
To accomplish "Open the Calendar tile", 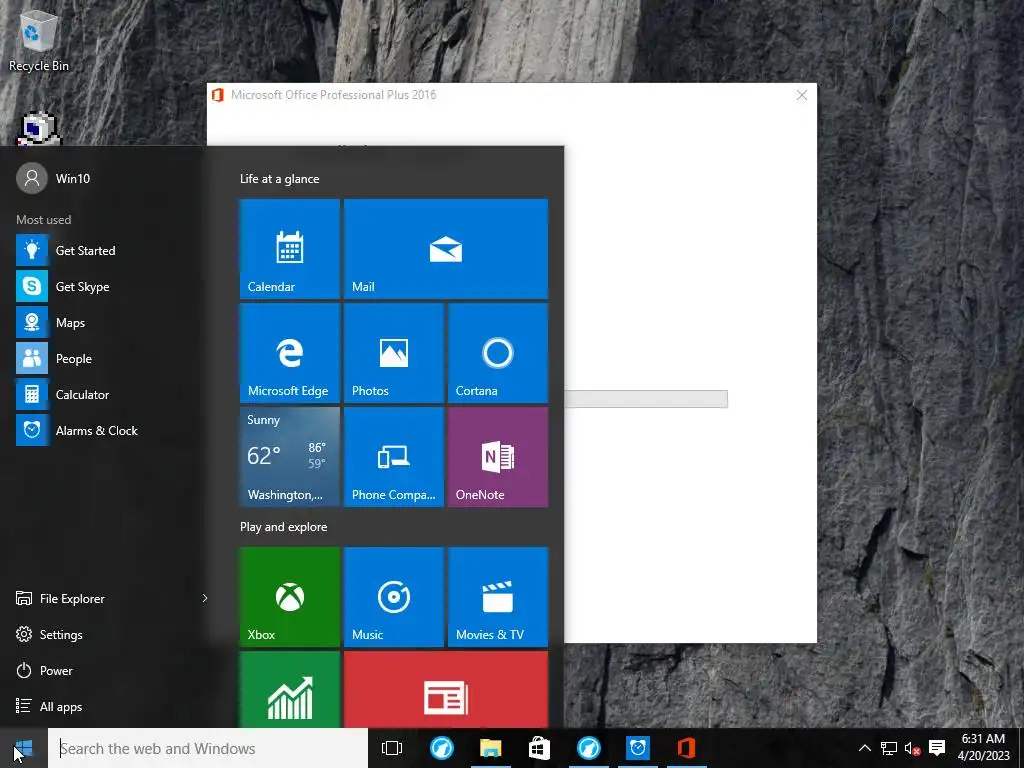I will coord(289,249).
